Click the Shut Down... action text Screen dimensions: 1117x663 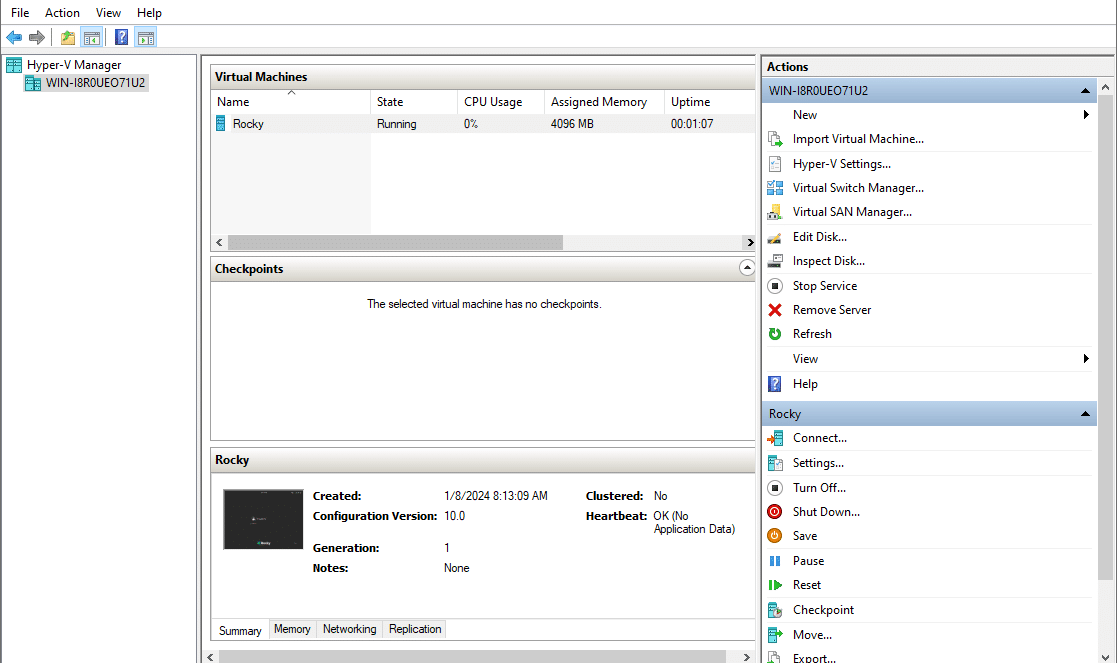pos(826,512)
